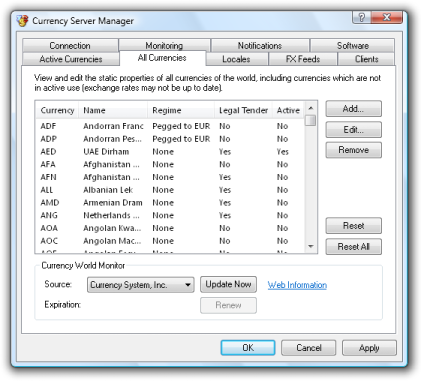421x381 pixels.
Task: Click the name UAE Dirham
Action: [x=106, y=152]
